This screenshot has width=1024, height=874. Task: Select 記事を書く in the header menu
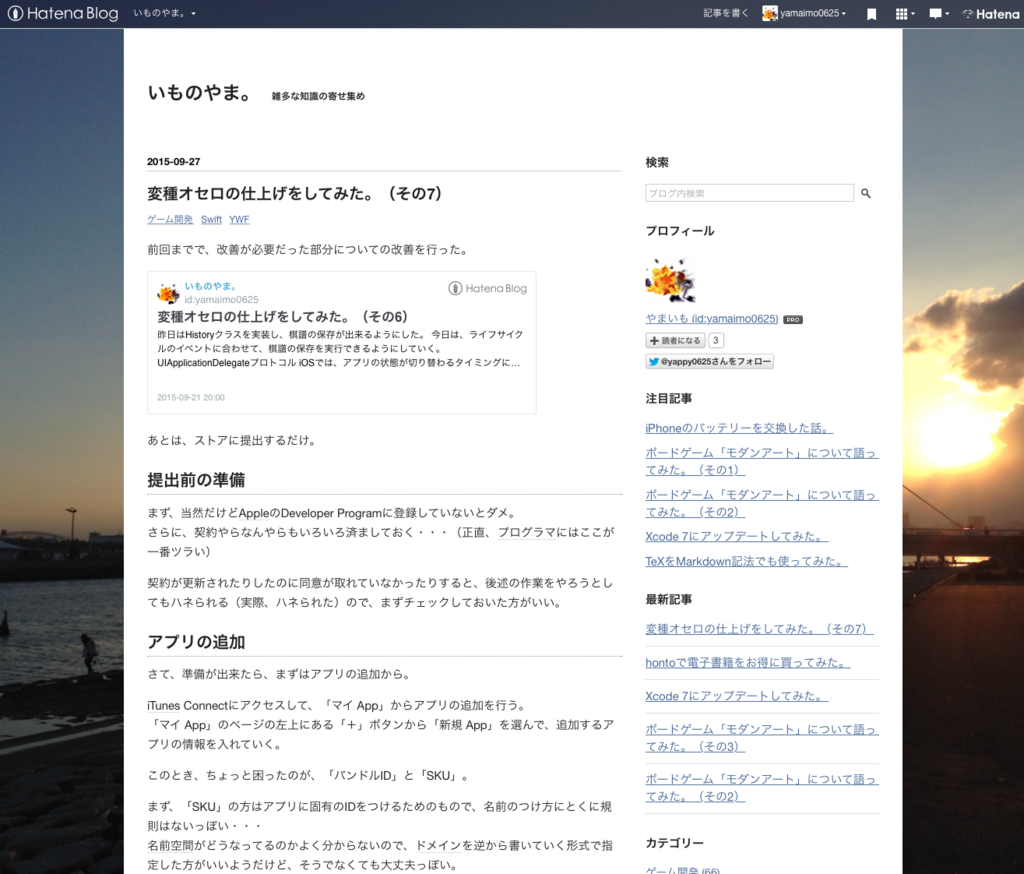pos(724,14)
